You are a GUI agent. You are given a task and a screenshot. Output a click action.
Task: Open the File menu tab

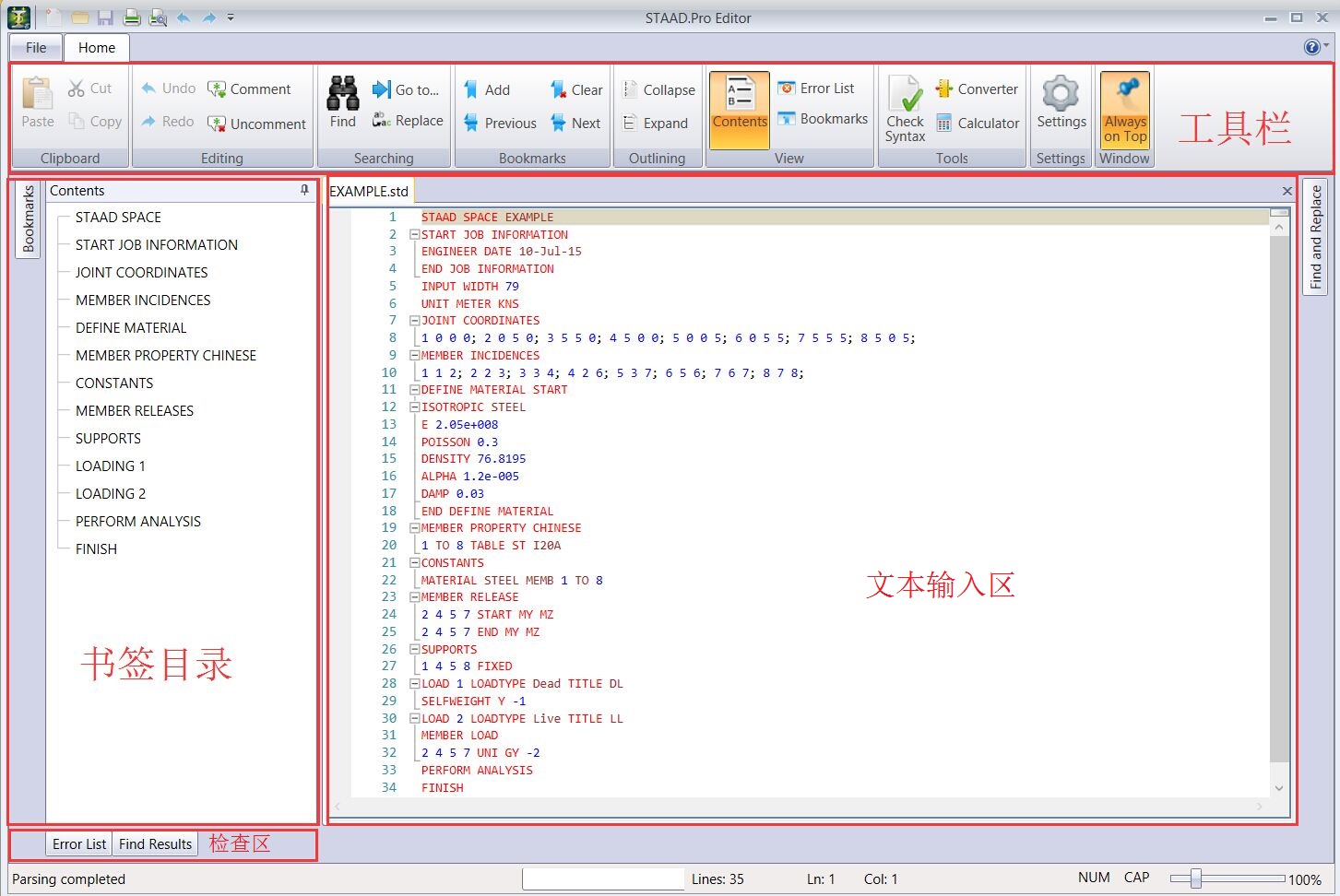click(36, 48)
